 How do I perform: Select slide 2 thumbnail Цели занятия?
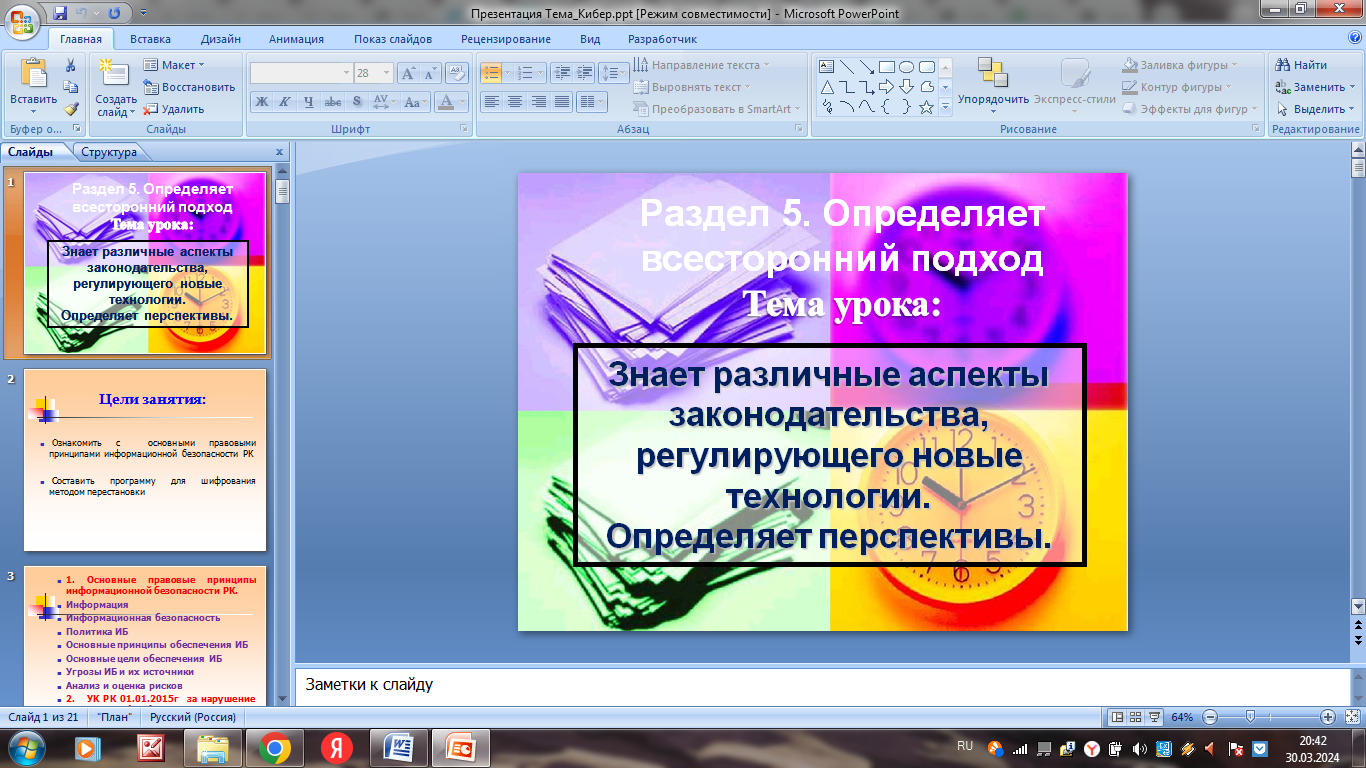click(145, 460)
